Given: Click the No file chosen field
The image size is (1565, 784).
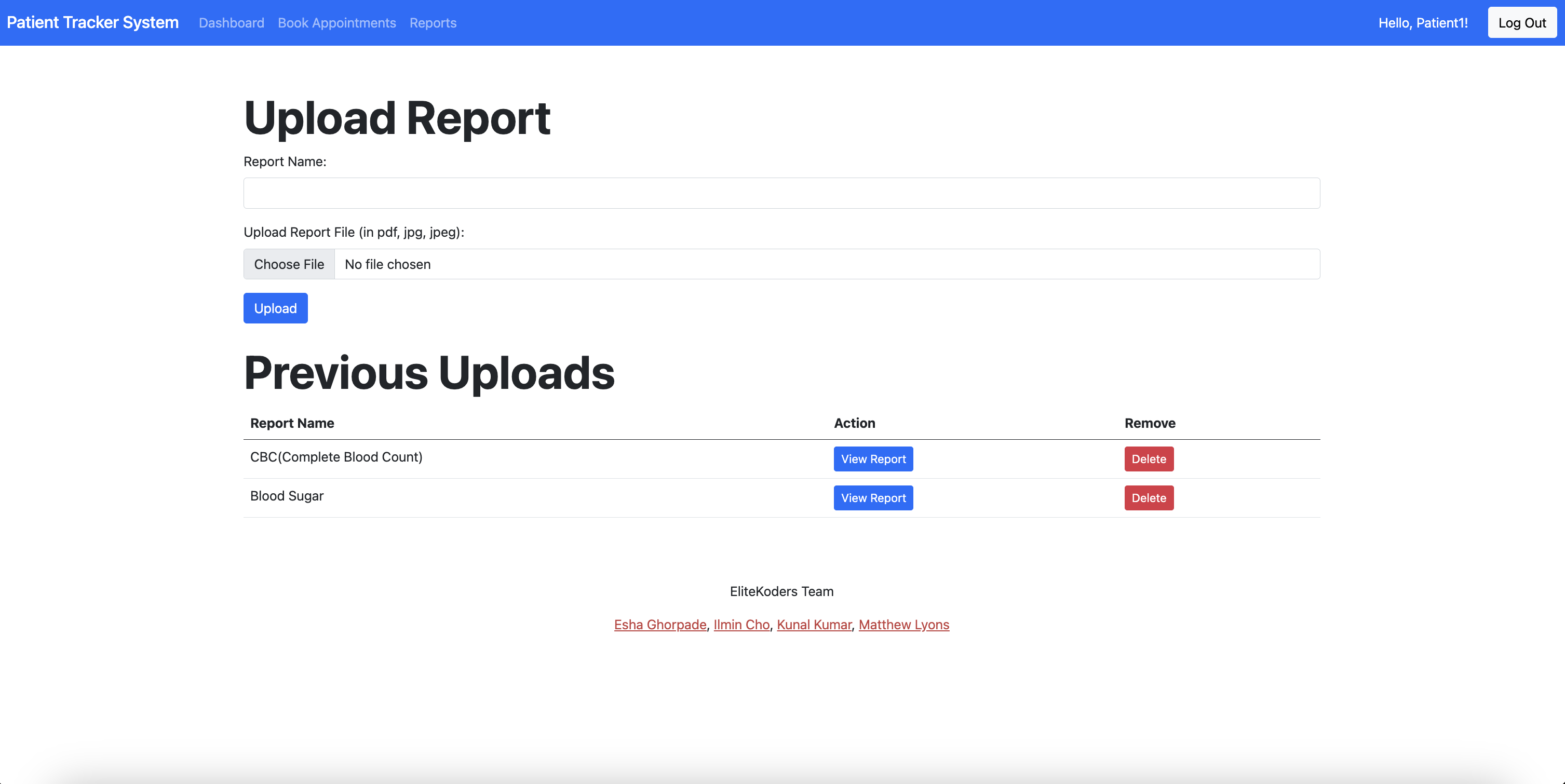Looking at the screenshot, I should point(827,264).
